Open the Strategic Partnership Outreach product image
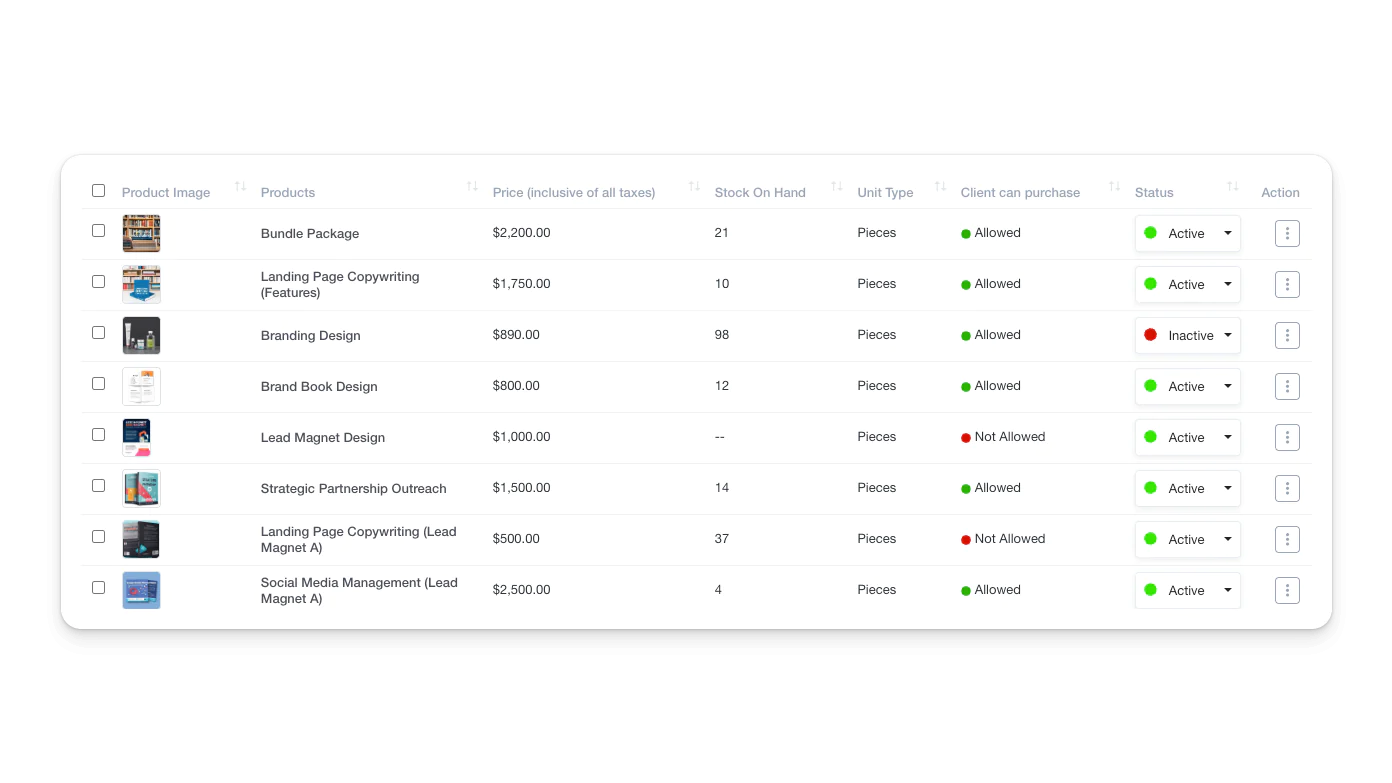Image resolution: width=1392 pixels, height=783 pixels. [x=141, y=488]
